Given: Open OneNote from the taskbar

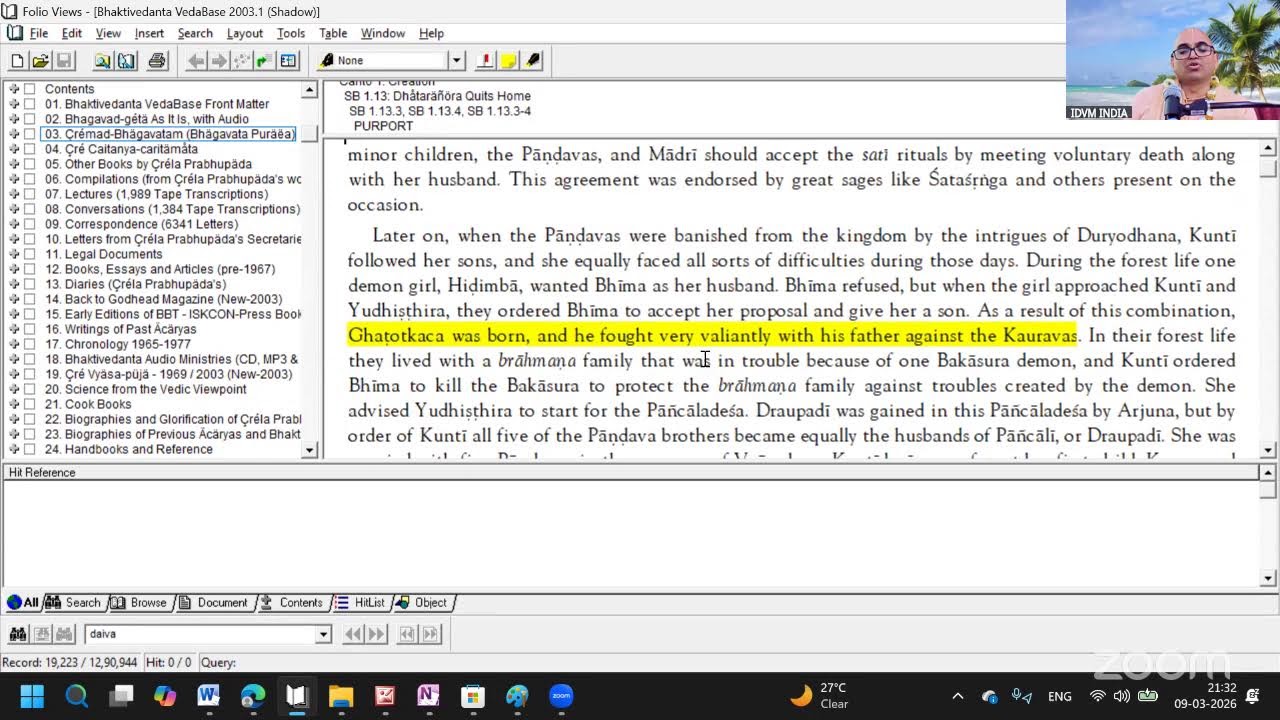Looking at the screenshot, I should [428, 696].
